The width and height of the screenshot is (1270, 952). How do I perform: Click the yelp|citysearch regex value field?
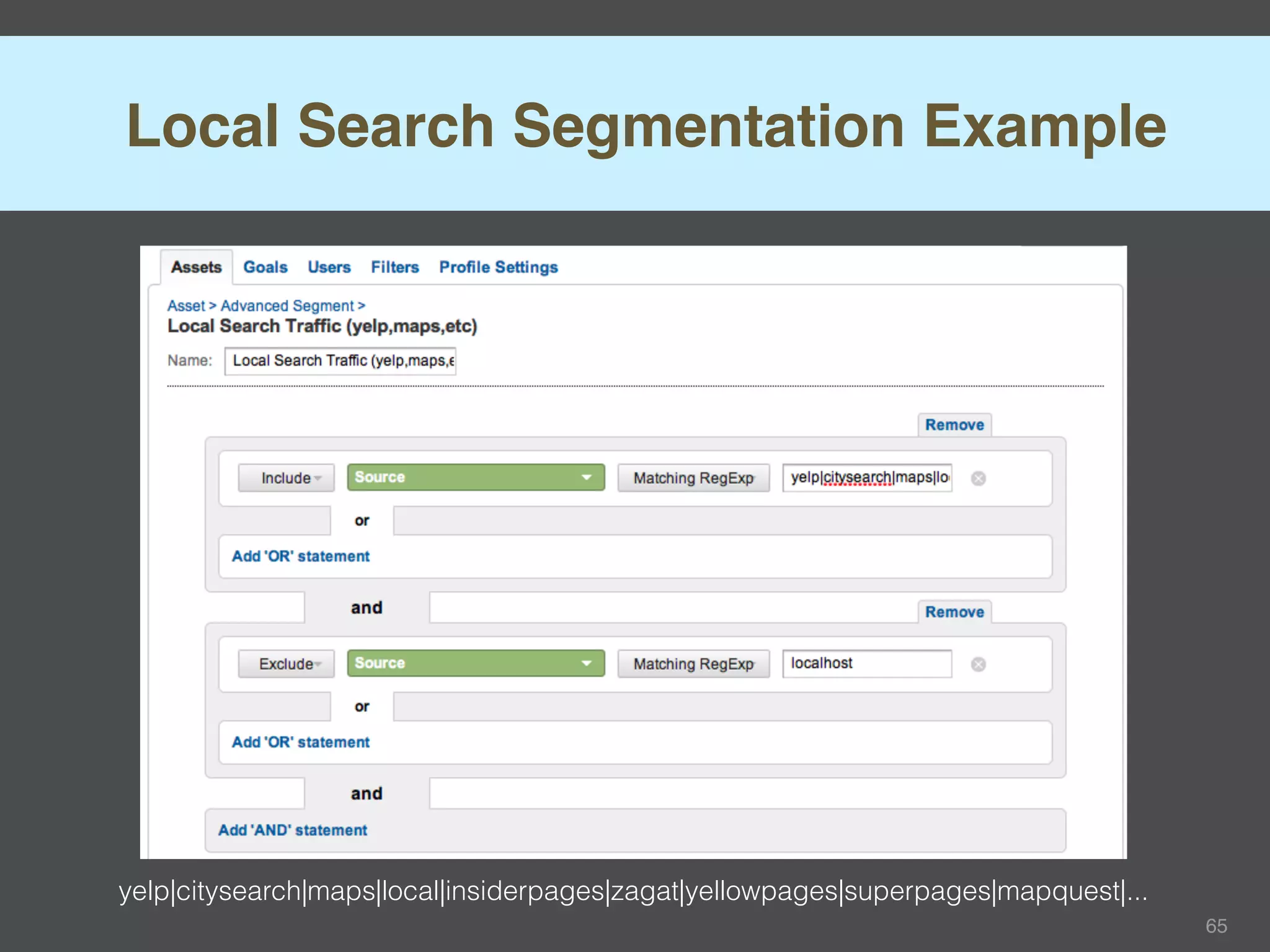coord(867,477)
